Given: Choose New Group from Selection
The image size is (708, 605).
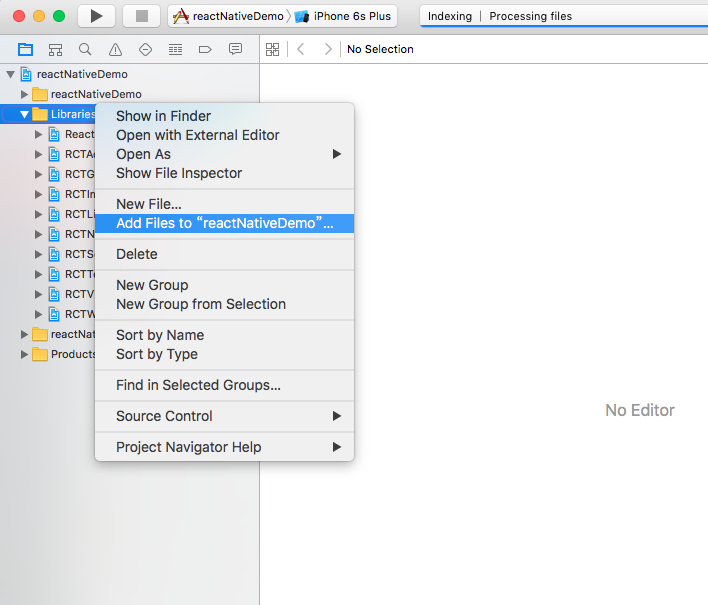Looking at the screenshot, I should pyautogui.click(x=224, y=304).
